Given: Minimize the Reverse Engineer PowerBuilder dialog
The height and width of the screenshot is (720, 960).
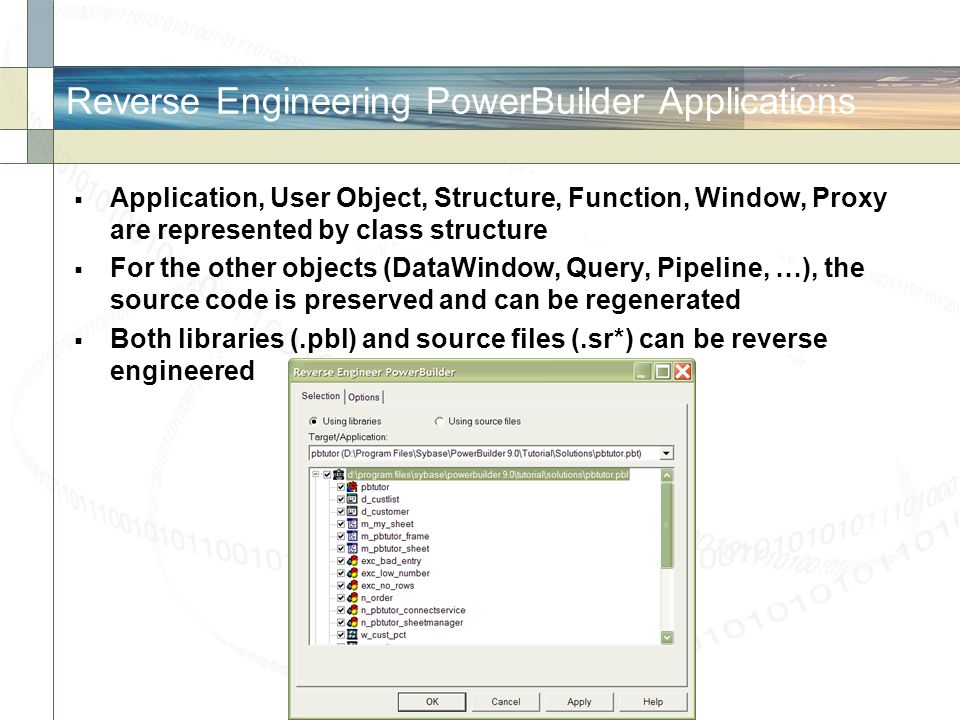Looking at the screenshot, I should tap(642, 372).
